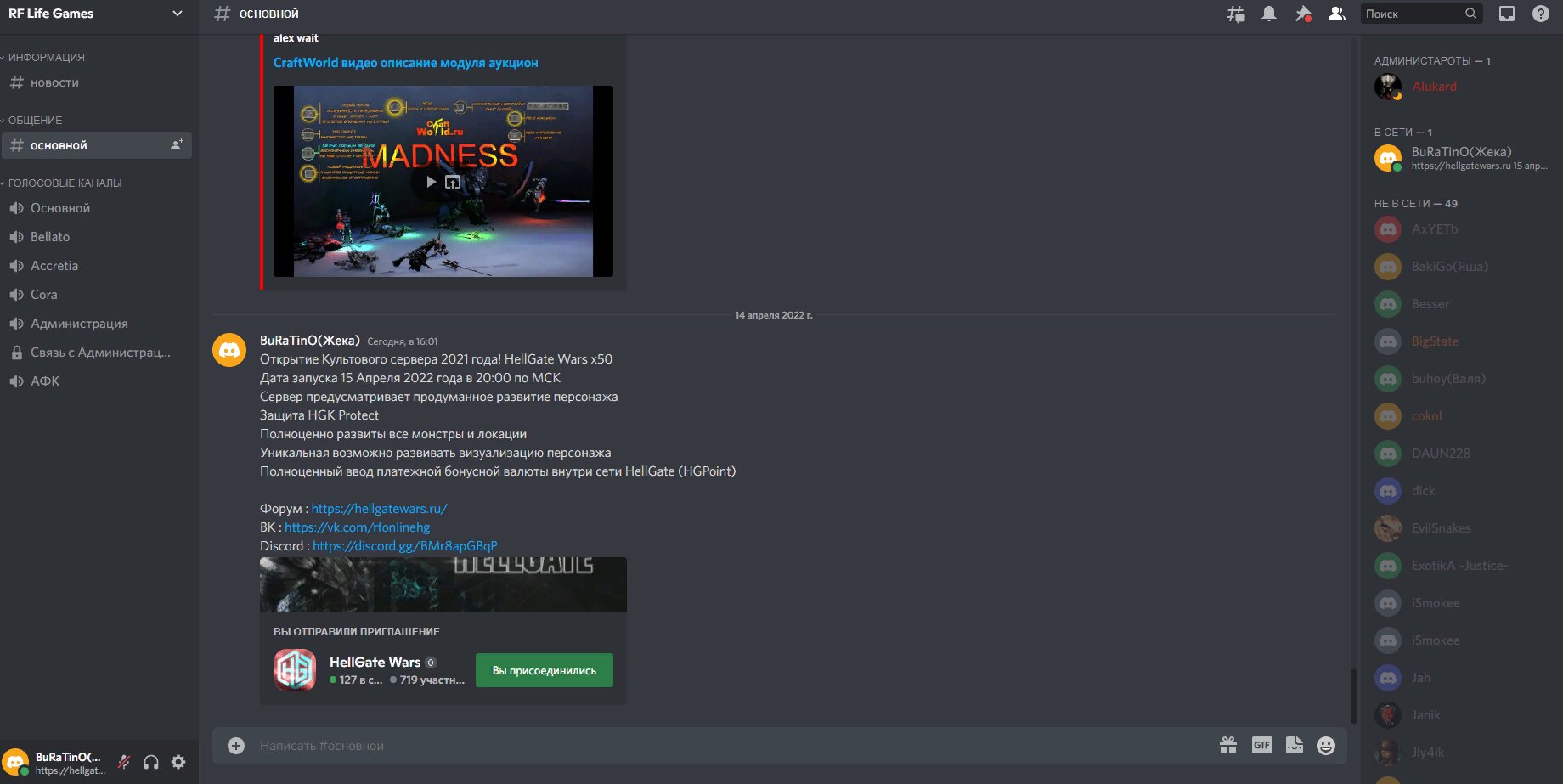The height and width of the screenshot is (784, 1563).
Task: Open the GIF picker
Action: pyautogui.click(x=1262, y=746)
